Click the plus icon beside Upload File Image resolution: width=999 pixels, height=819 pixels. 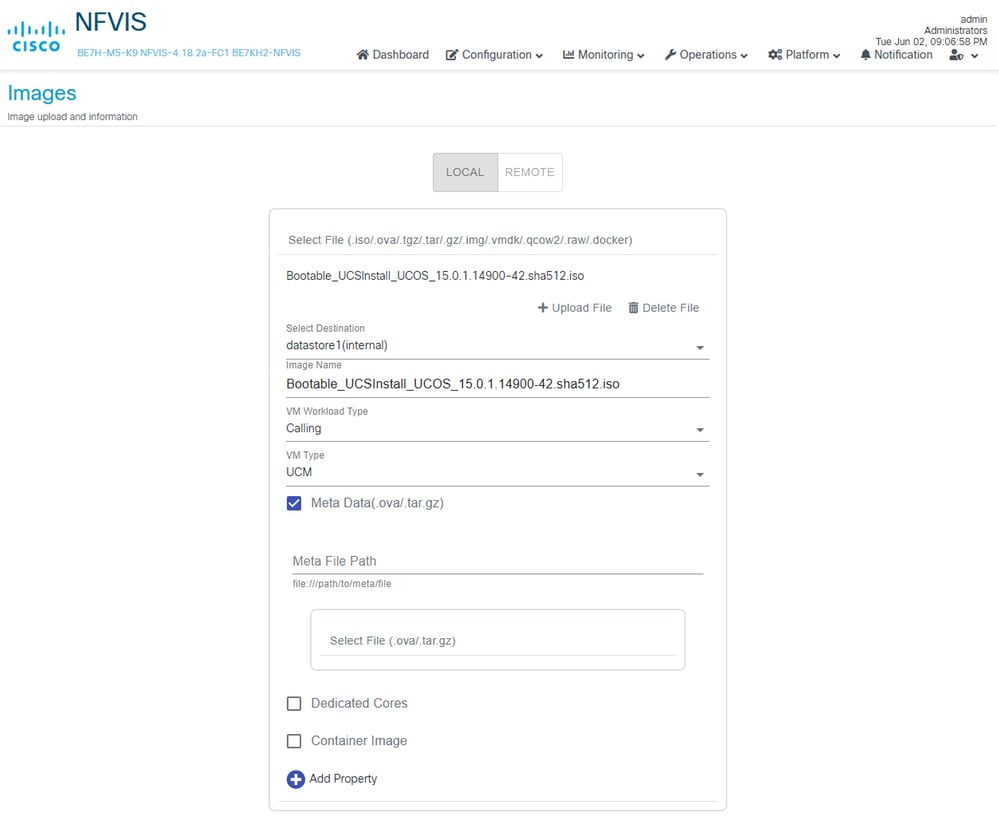click(x=543, y=308)
